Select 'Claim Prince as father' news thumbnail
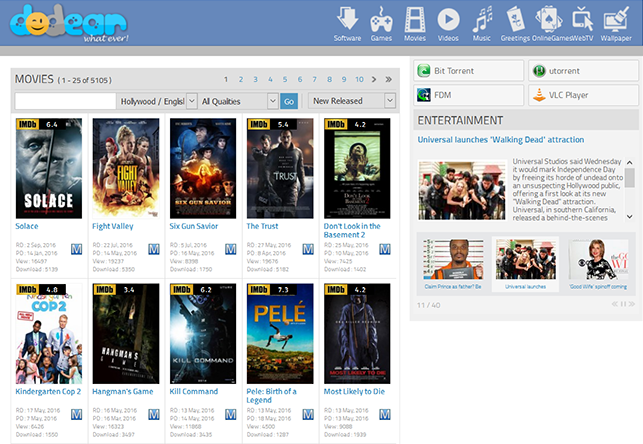The image size is (643, 444). (453, 259)
